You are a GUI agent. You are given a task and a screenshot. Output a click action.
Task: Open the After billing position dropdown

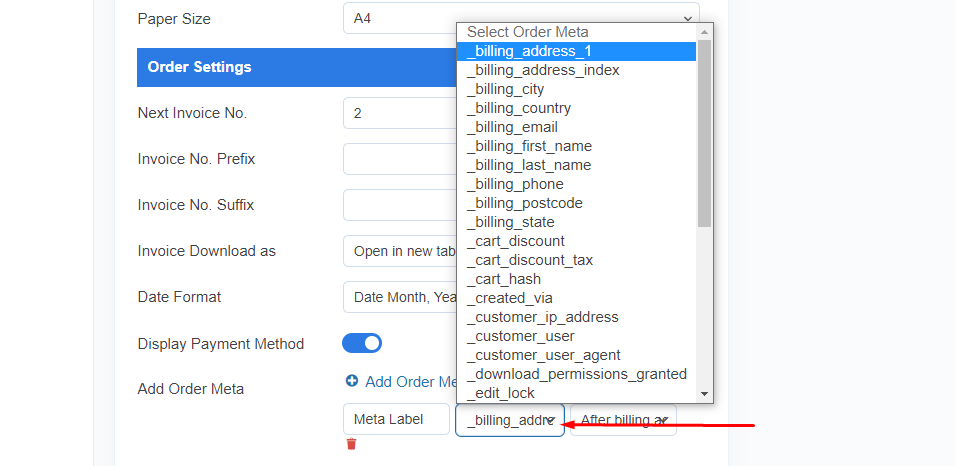pyautogui.click(x=623, y=420)
